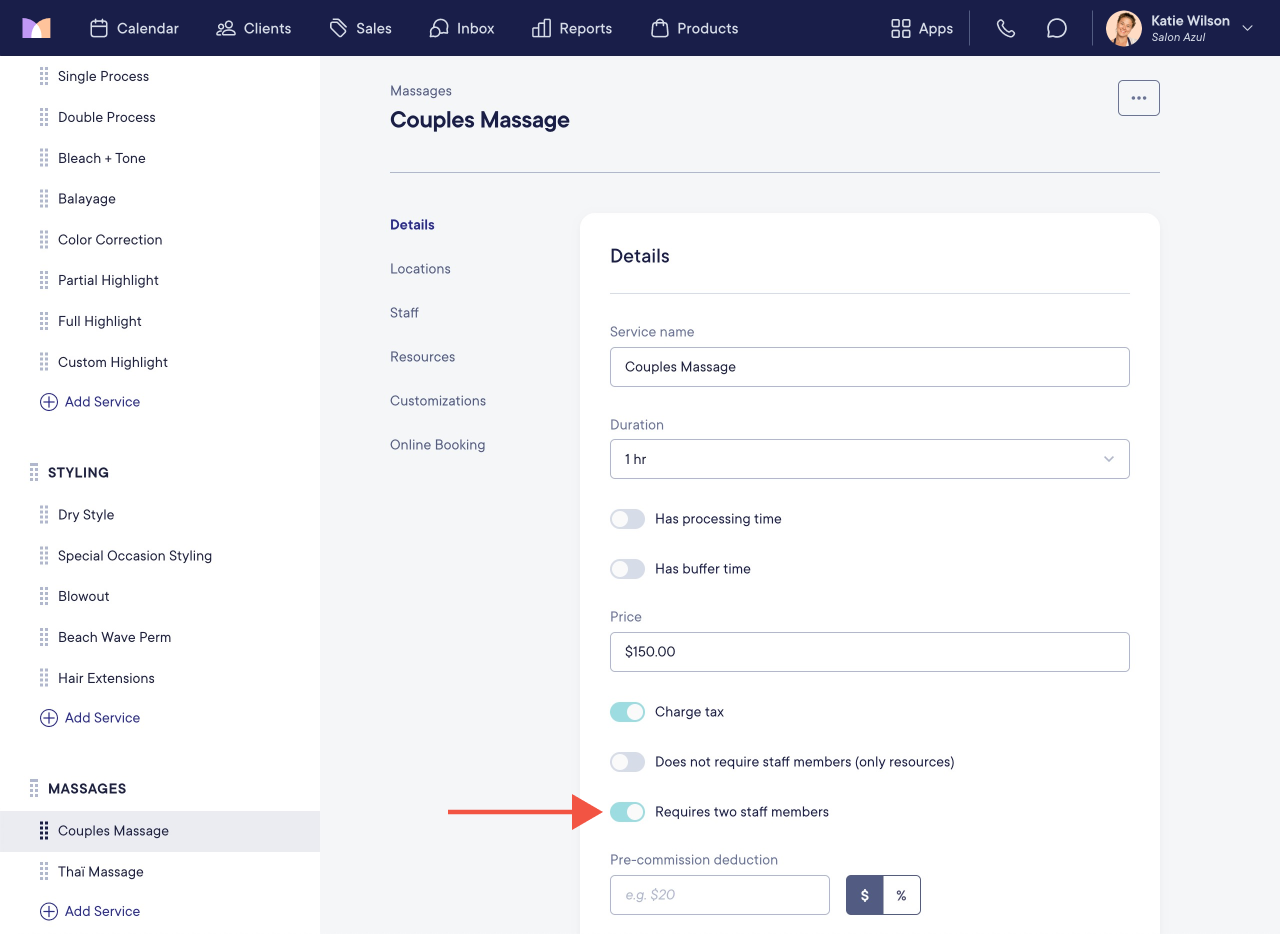The width and height of the screenshot is (1280, 934).
Task: Open the Calendar menu
Action: pos(134,28)
